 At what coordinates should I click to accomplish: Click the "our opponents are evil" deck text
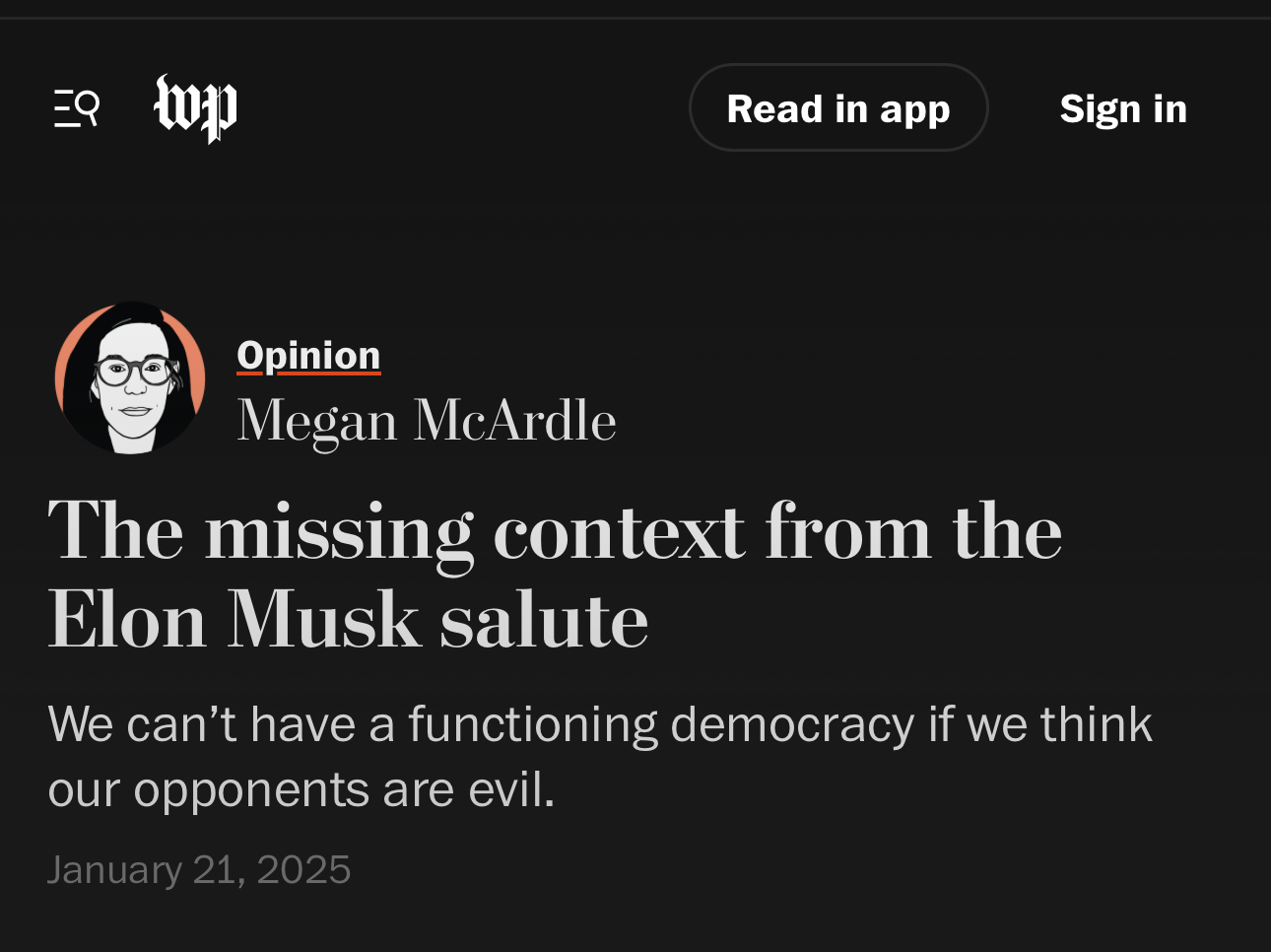click(x=301, y=789)
